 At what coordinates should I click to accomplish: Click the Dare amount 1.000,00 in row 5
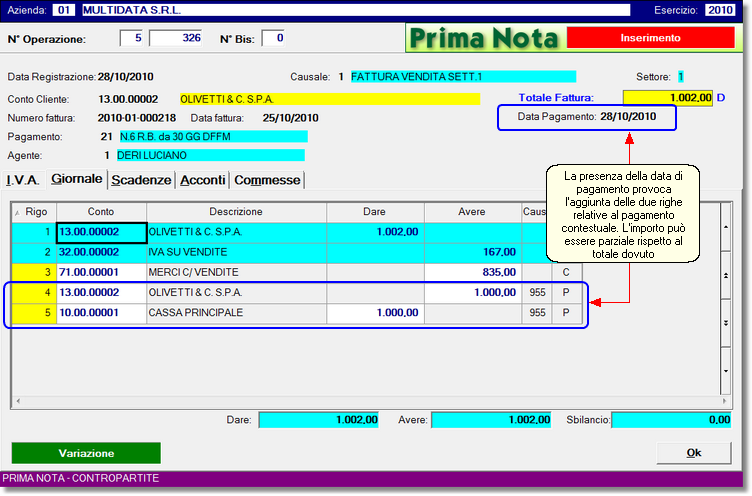click(x=376, y=313)
